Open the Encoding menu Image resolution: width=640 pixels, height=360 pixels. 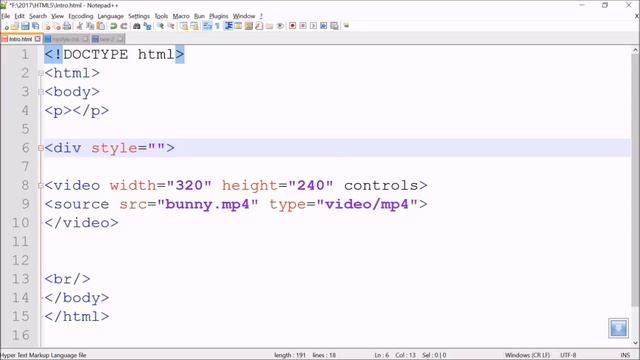81,16
